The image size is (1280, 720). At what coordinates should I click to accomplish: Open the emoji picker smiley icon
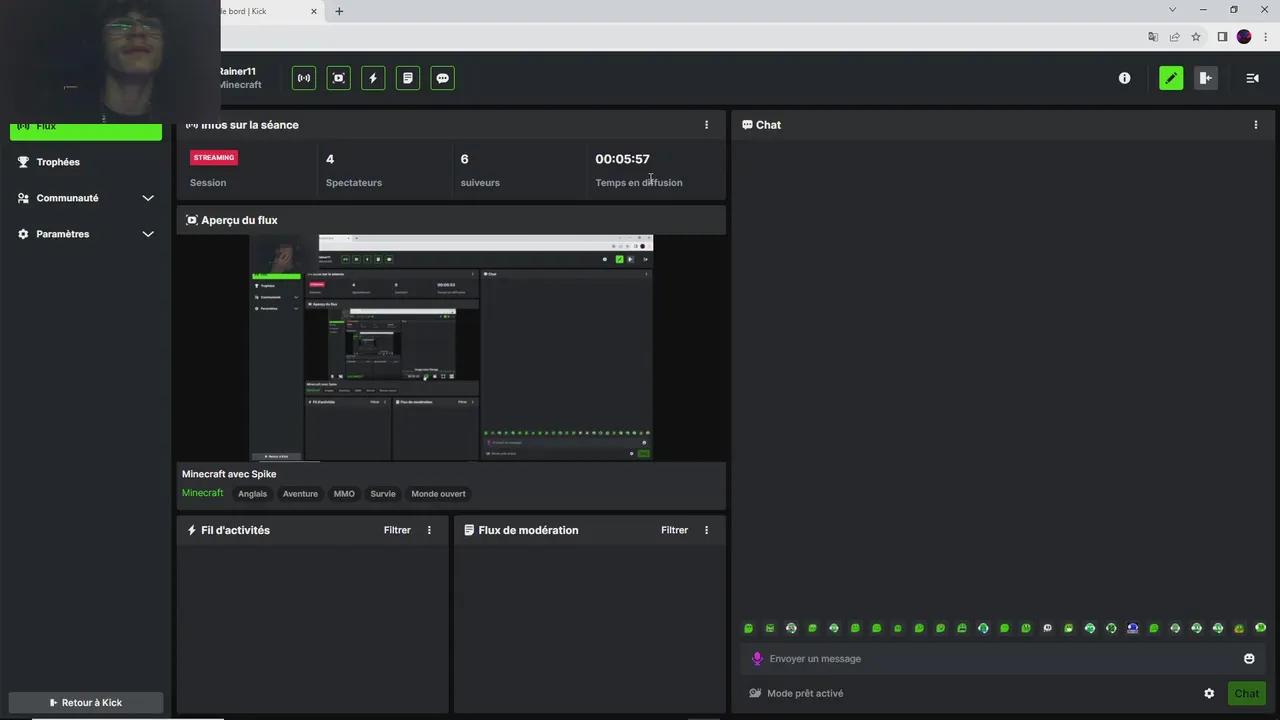point(1249,658)
